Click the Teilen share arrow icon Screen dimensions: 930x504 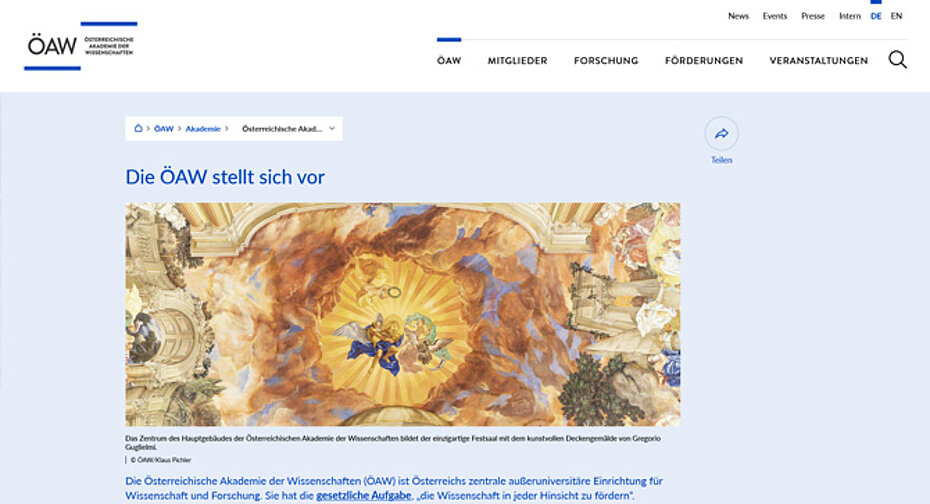pyautogui.click(x=721, y=134)
